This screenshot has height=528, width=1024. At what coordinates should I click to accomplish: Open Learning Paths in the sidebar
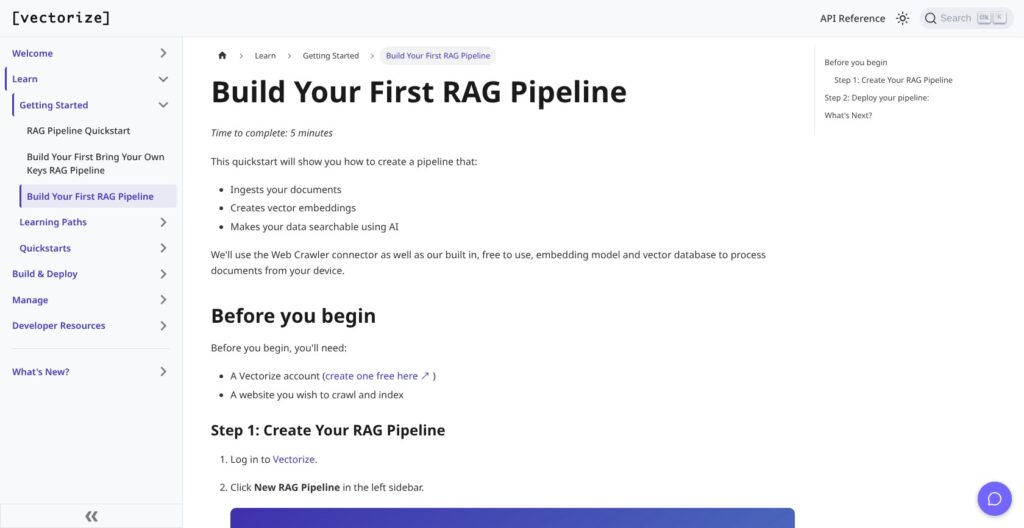coord(53,222)
